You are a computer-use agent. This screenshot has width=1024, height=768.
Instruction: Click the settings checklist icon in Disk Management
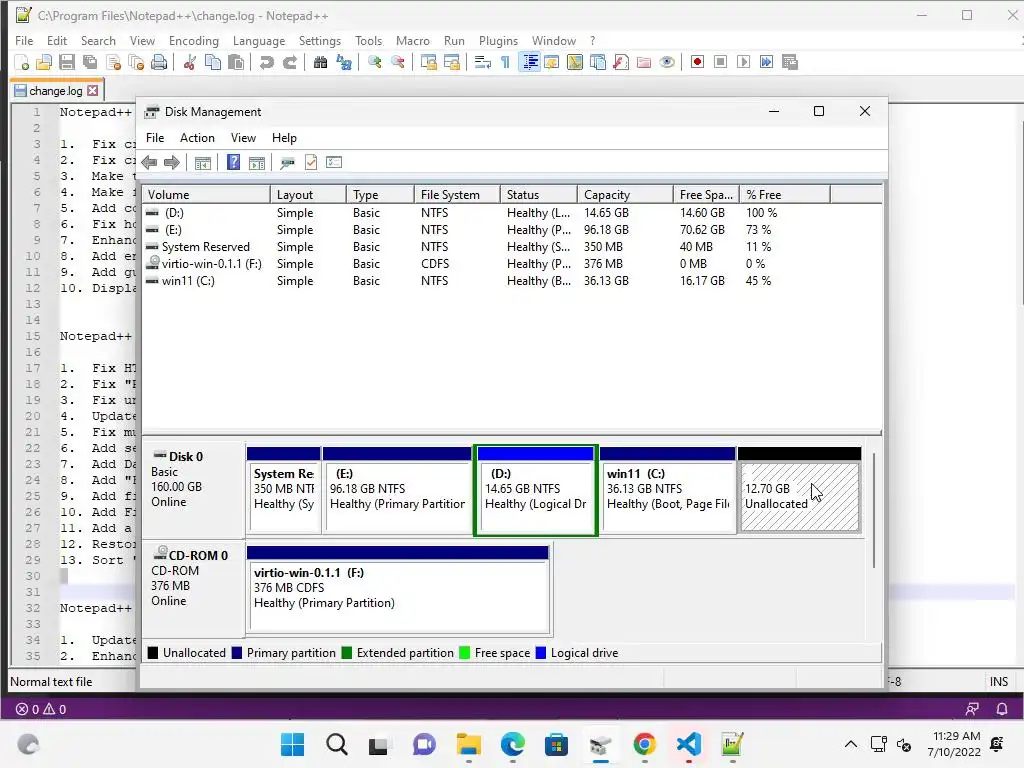click(x=334, y=162)
